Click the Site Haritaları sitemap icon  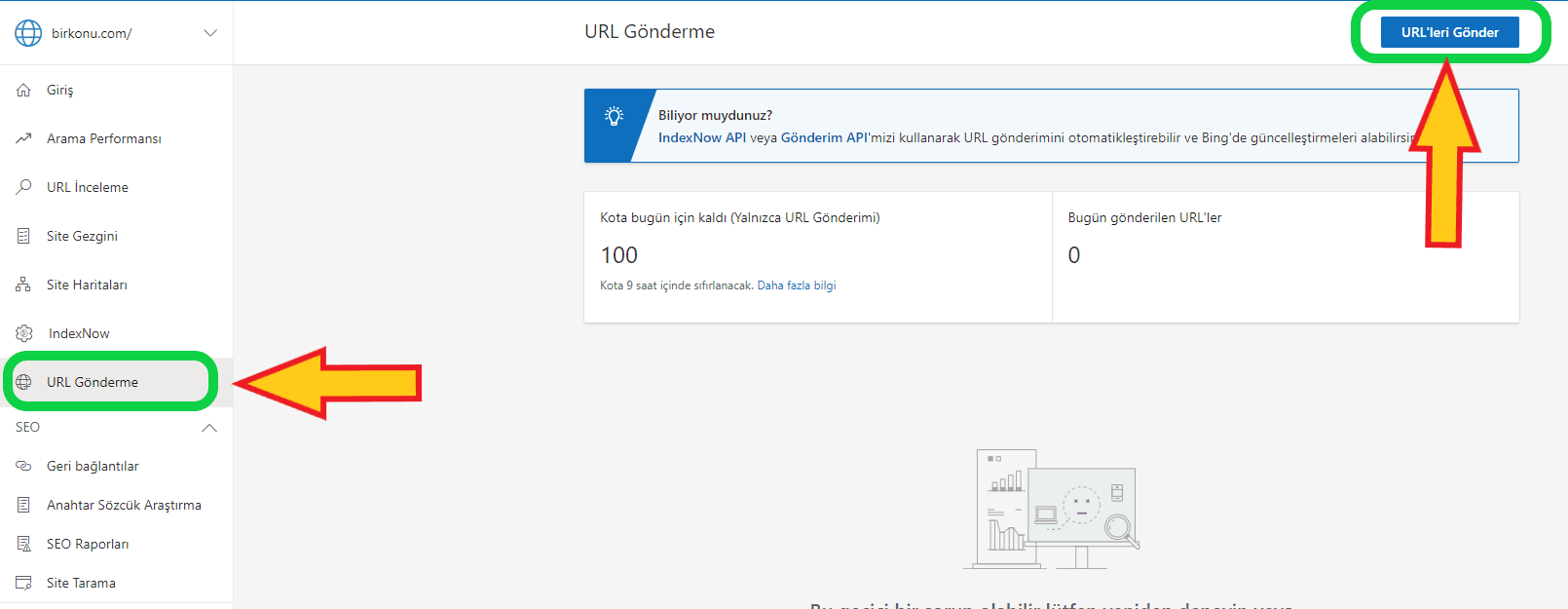pos(23,285)
